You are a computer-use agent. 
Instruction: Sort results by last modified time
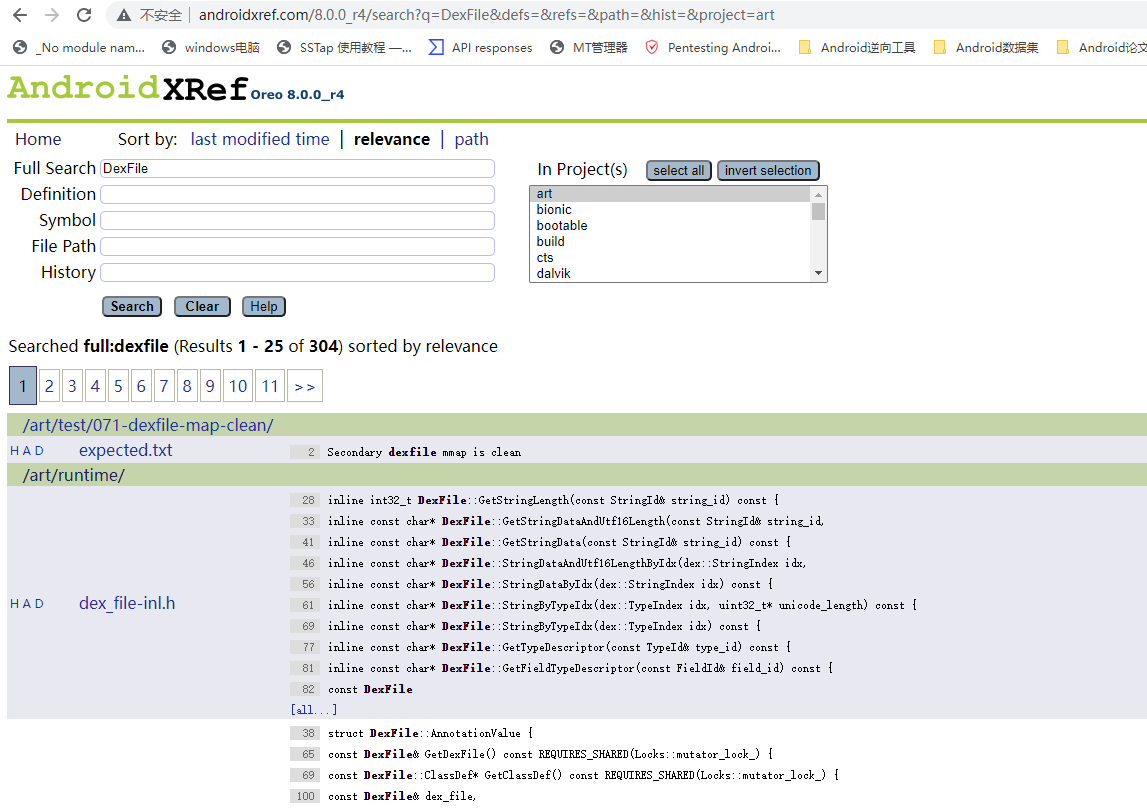coord(260,139)
